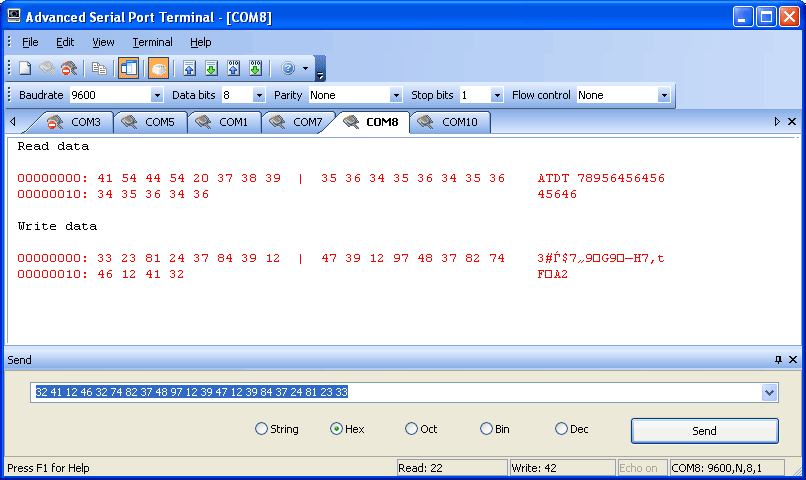Image resolution: width=806 pixels, height=480 pixels.
Task: Open the Baudrate dropdown
Action: (157, 95)
